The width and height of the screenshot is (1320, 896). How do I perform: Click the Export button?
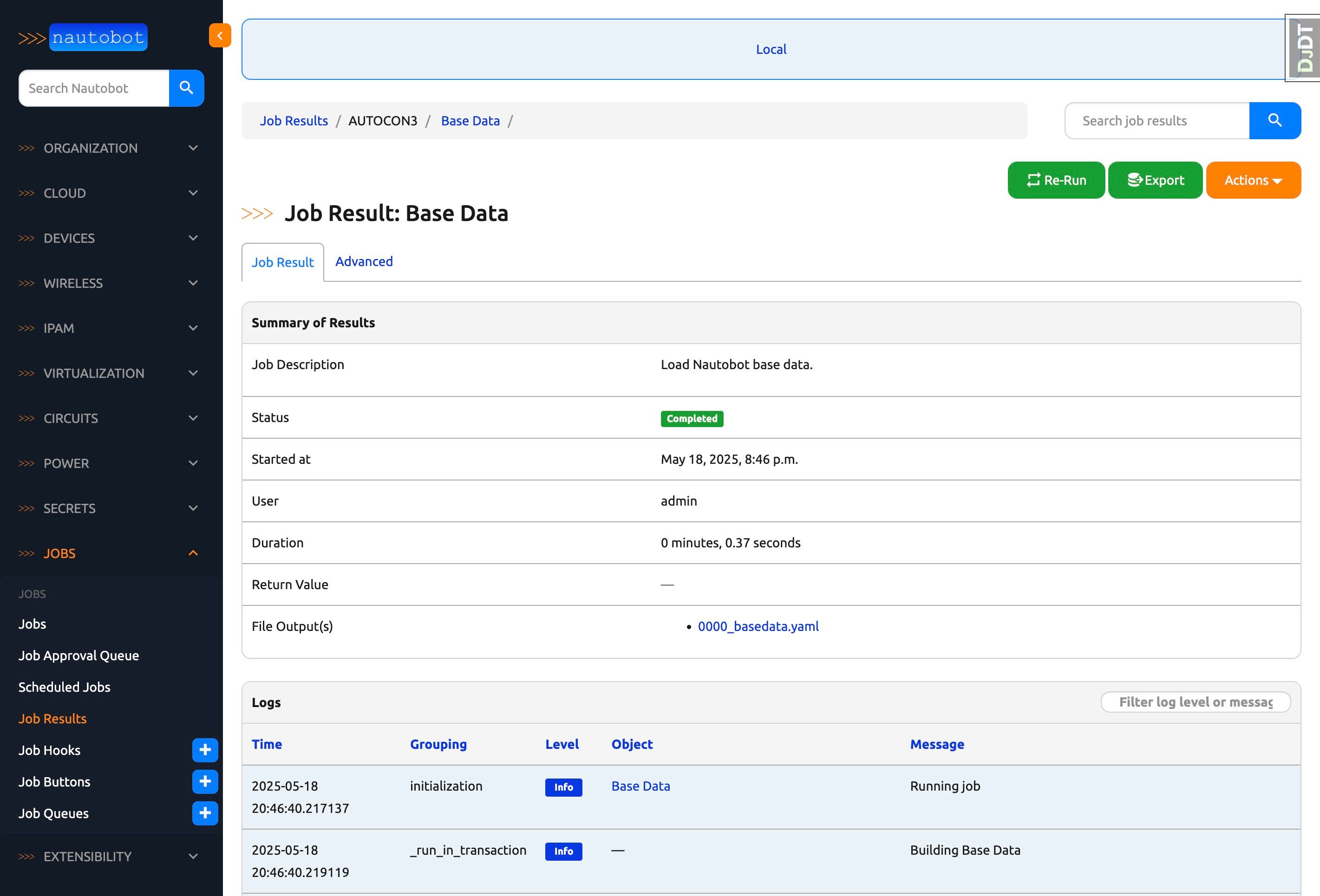1155,180
